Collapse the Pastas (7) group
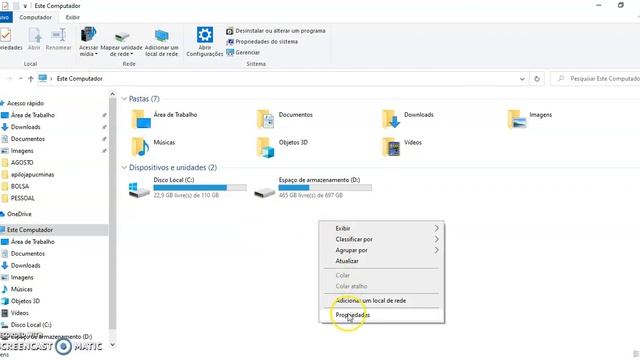Image resolution: width=640 pixels, height=360 pixels. point(124,99)
